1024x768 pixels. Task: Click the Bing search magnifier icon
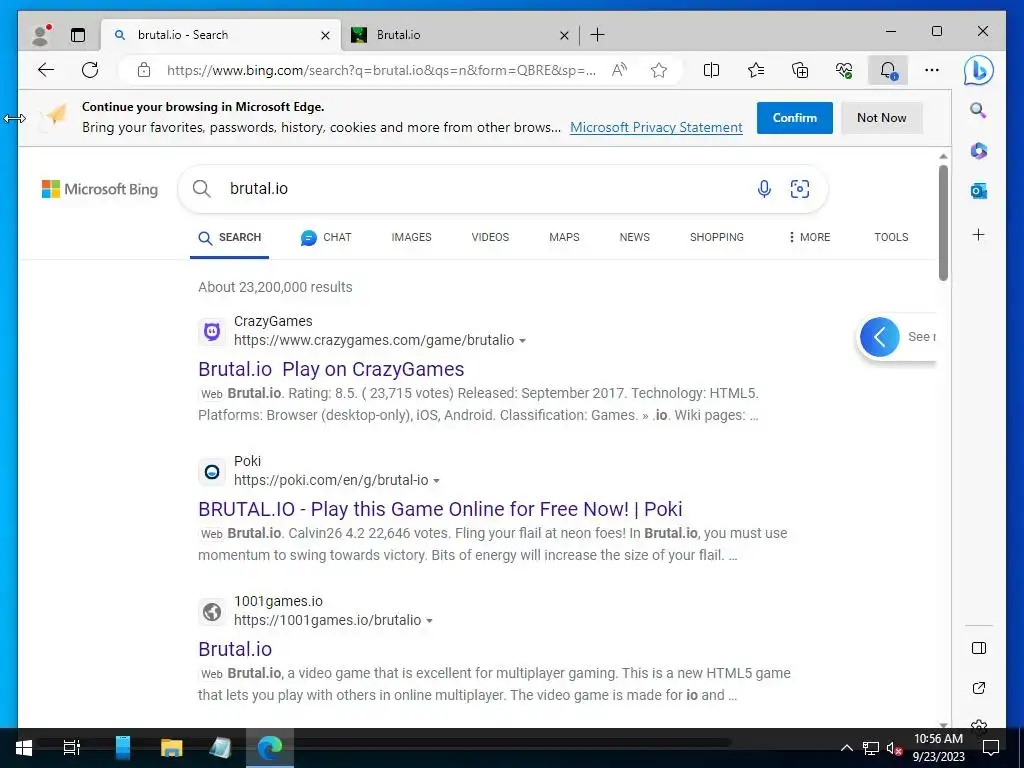point(202,189)
